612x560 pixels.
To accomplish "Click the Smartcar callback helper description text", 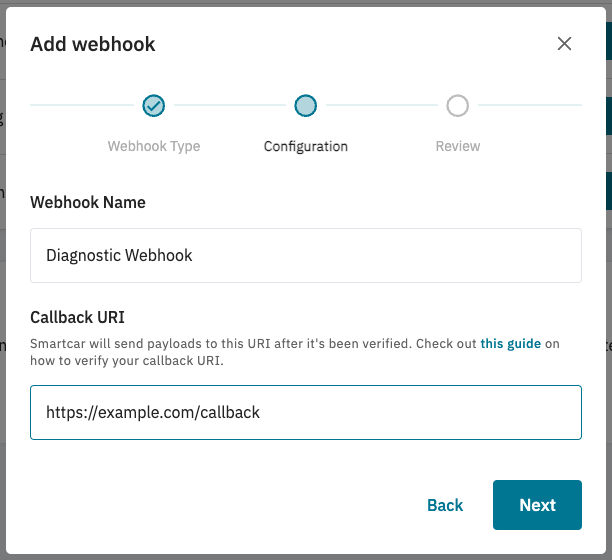I will coord(295,352).
